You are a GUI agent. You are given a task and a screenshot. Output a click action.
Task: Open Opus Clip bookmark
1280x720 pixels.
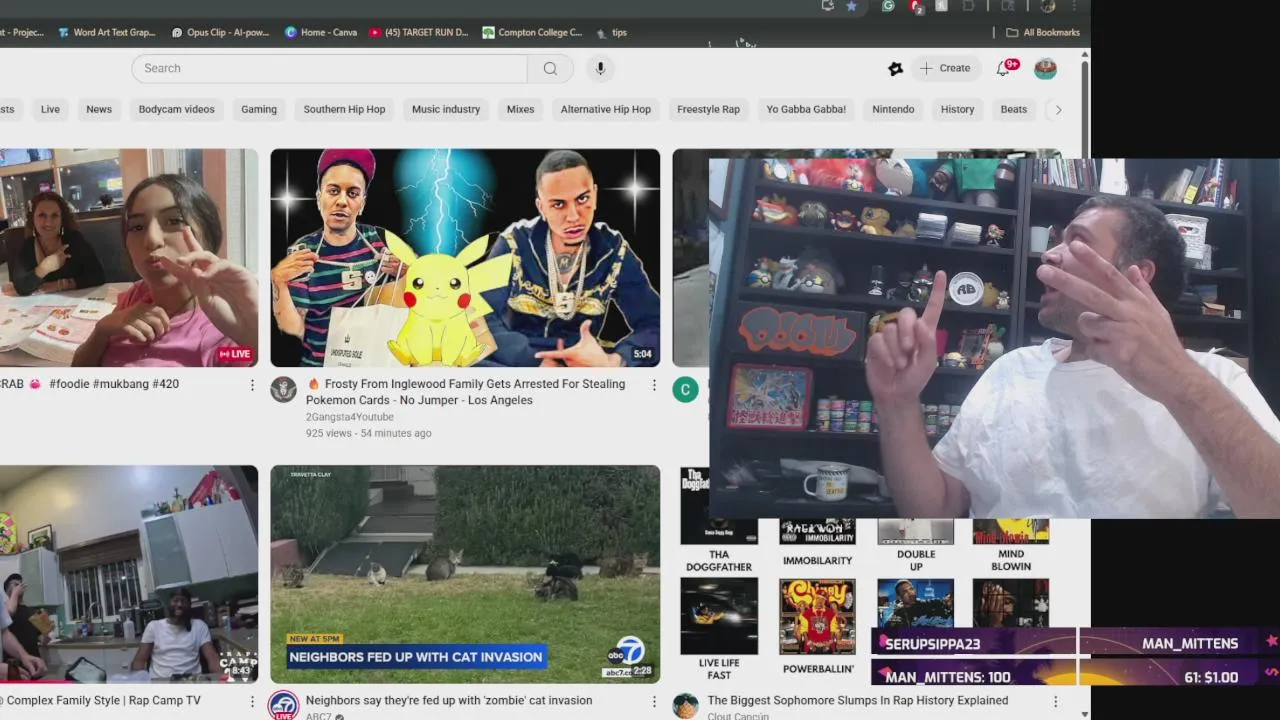220,32
